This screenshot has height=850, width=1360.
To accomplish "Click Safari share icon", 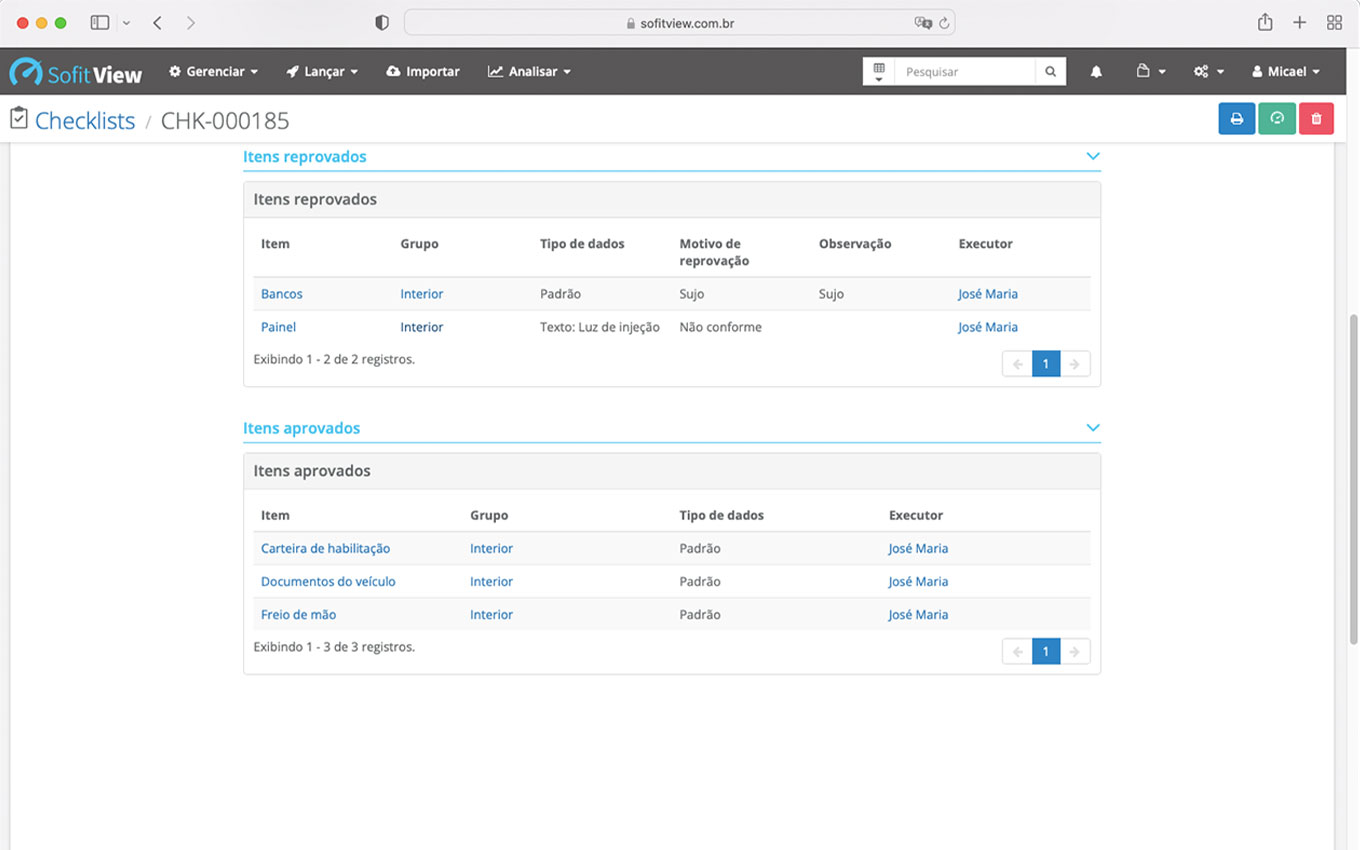I will point(1265,23).
